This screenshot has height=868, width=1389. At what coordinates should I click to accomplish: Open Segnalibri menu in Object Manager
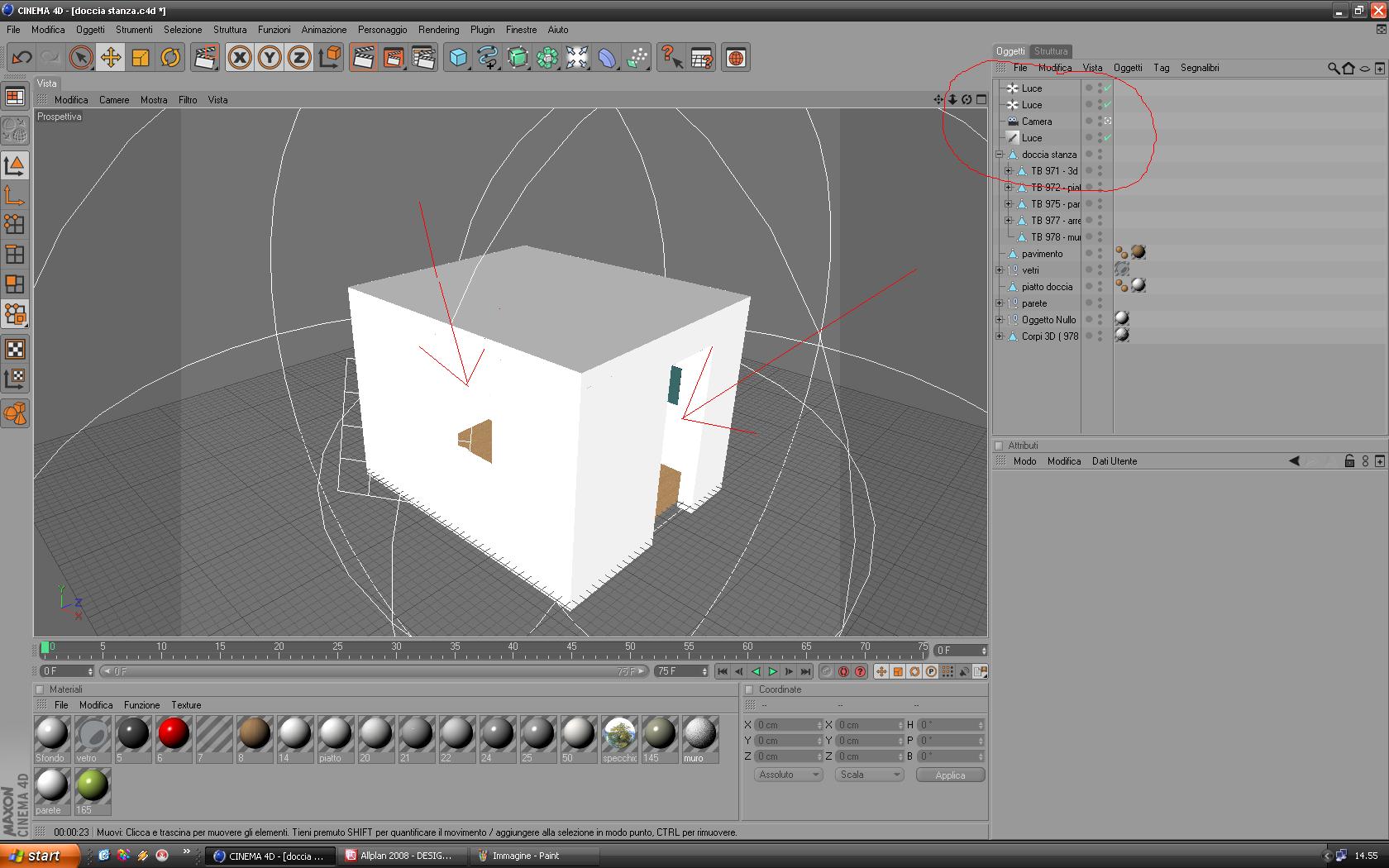click(1200, 68)
